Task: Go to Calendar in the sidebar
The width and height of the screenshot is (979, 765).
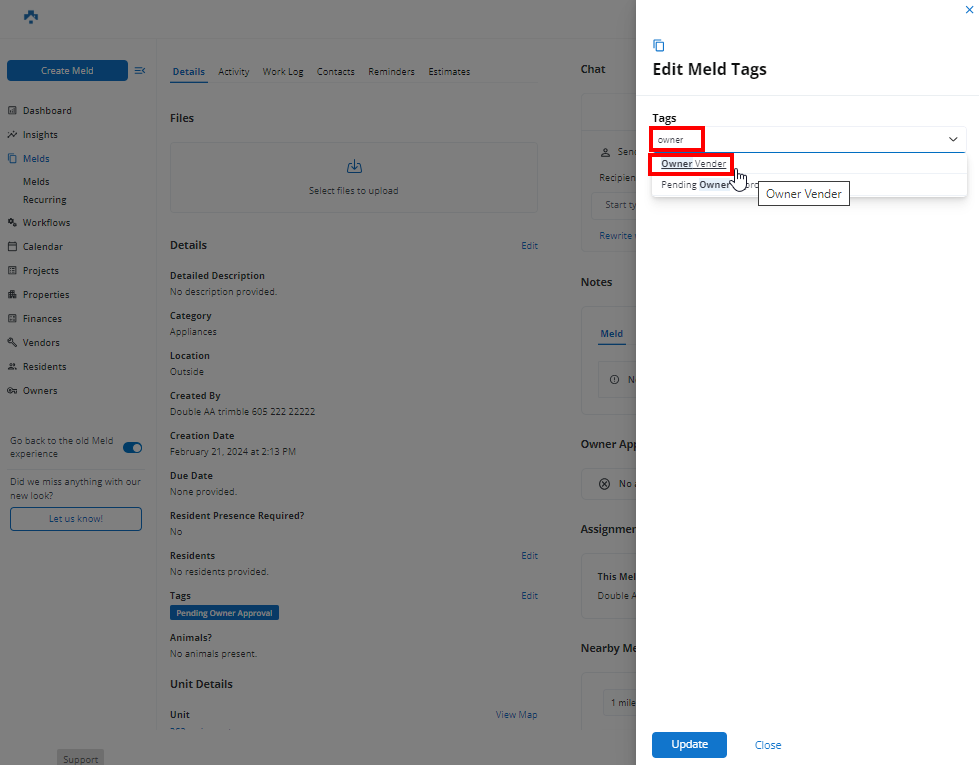Action: click(x=42, y=247)
